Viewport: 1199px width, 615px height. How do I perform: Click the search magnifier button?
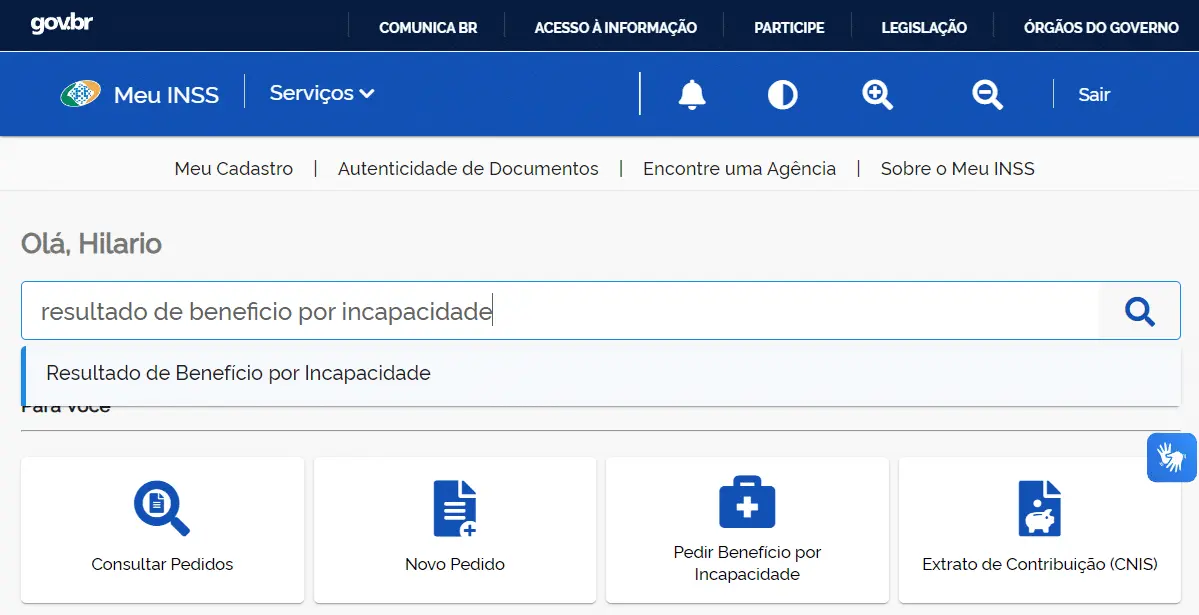click(1139, 311)
